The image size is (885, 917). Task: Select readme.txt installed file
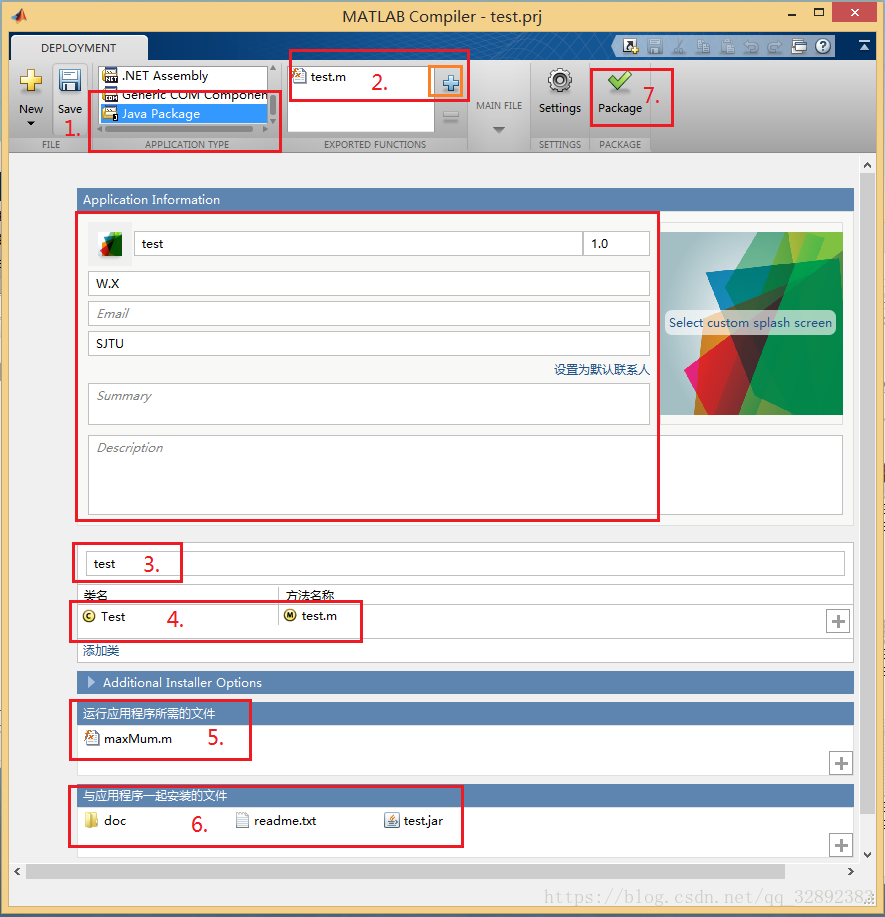click(276, 821)
